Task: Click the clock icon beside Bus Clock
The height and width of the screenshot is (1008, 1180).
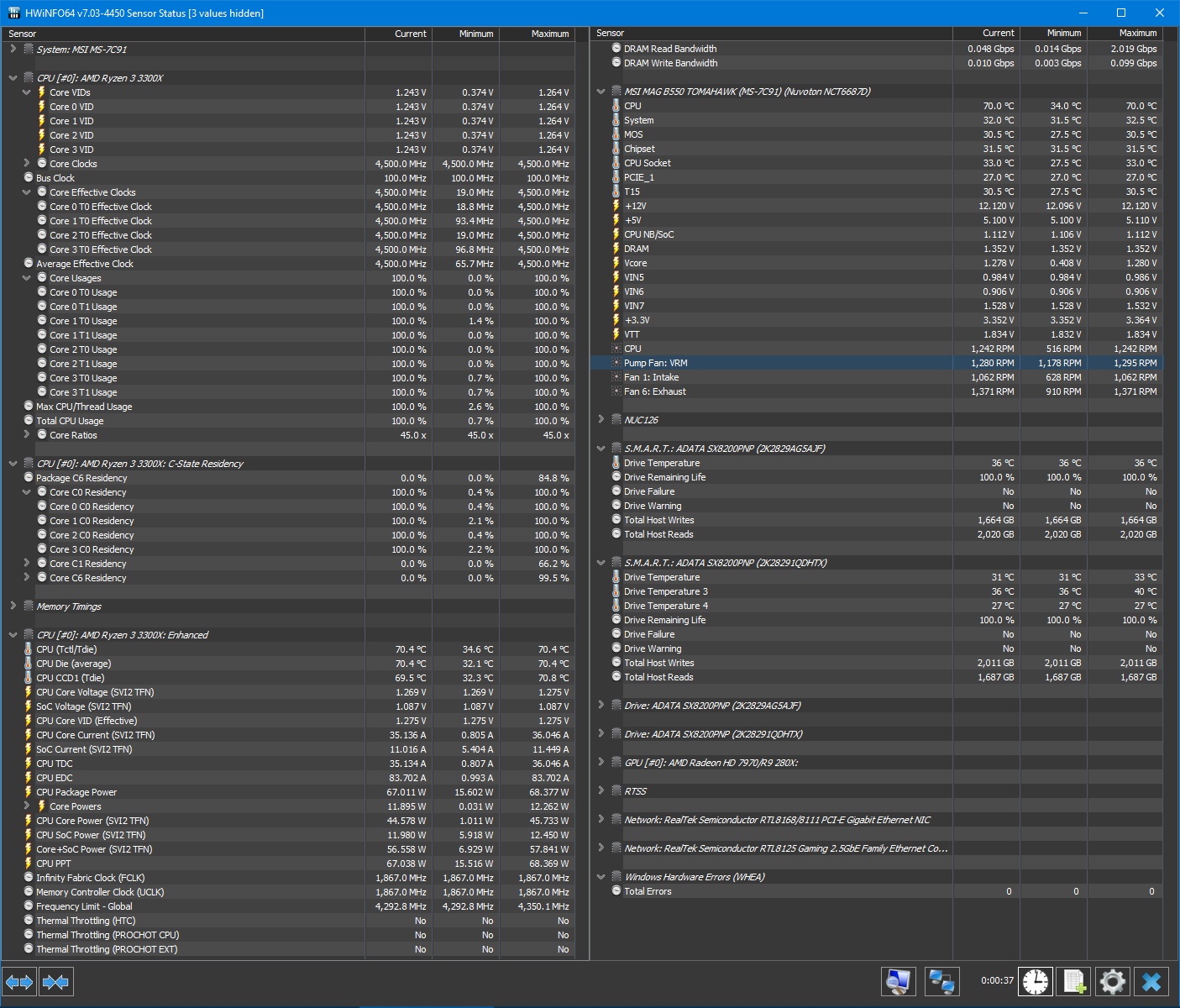Action: click(x=29, y=178)
